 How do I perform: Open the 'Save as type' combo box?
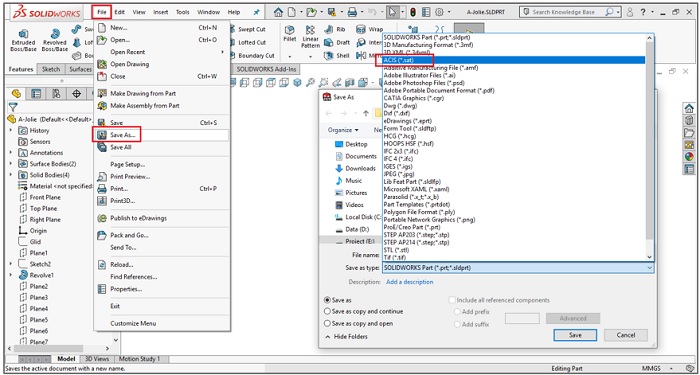click(x=518, y=268)
